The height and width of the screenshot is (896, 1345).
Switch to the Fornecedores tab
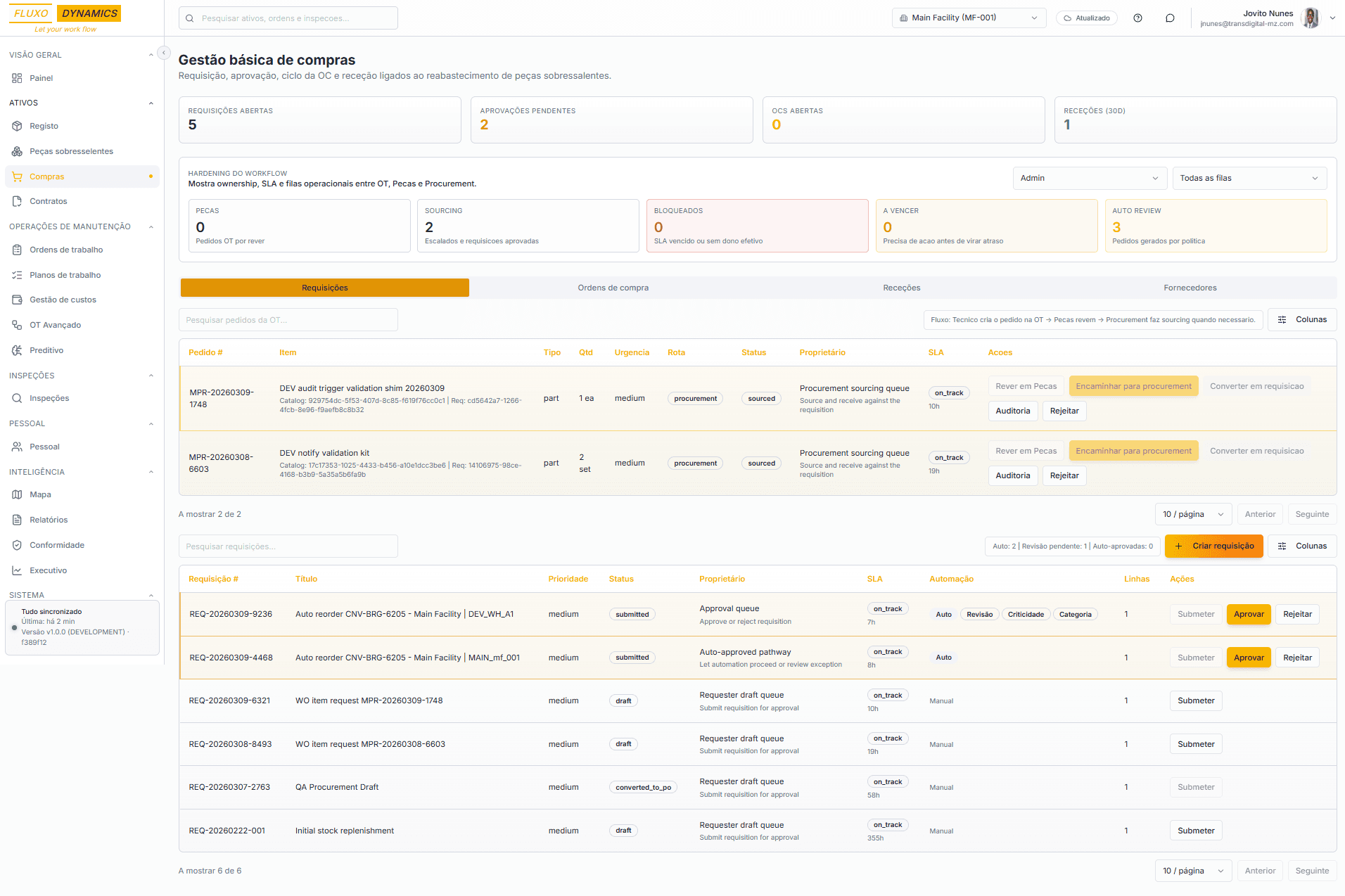coord(1190,287)
